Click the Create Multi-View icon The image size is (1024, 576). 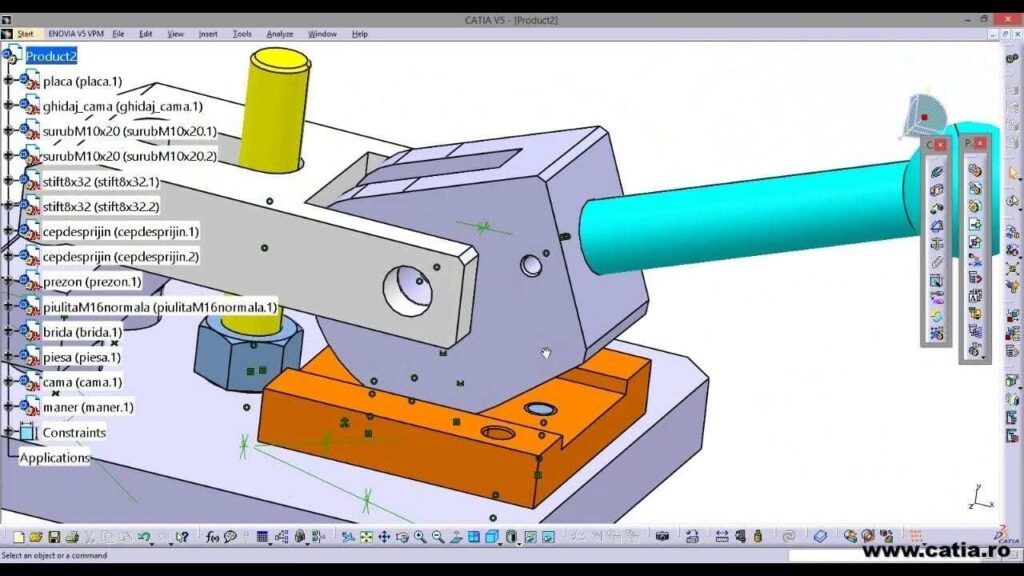(x=473, y=537)
